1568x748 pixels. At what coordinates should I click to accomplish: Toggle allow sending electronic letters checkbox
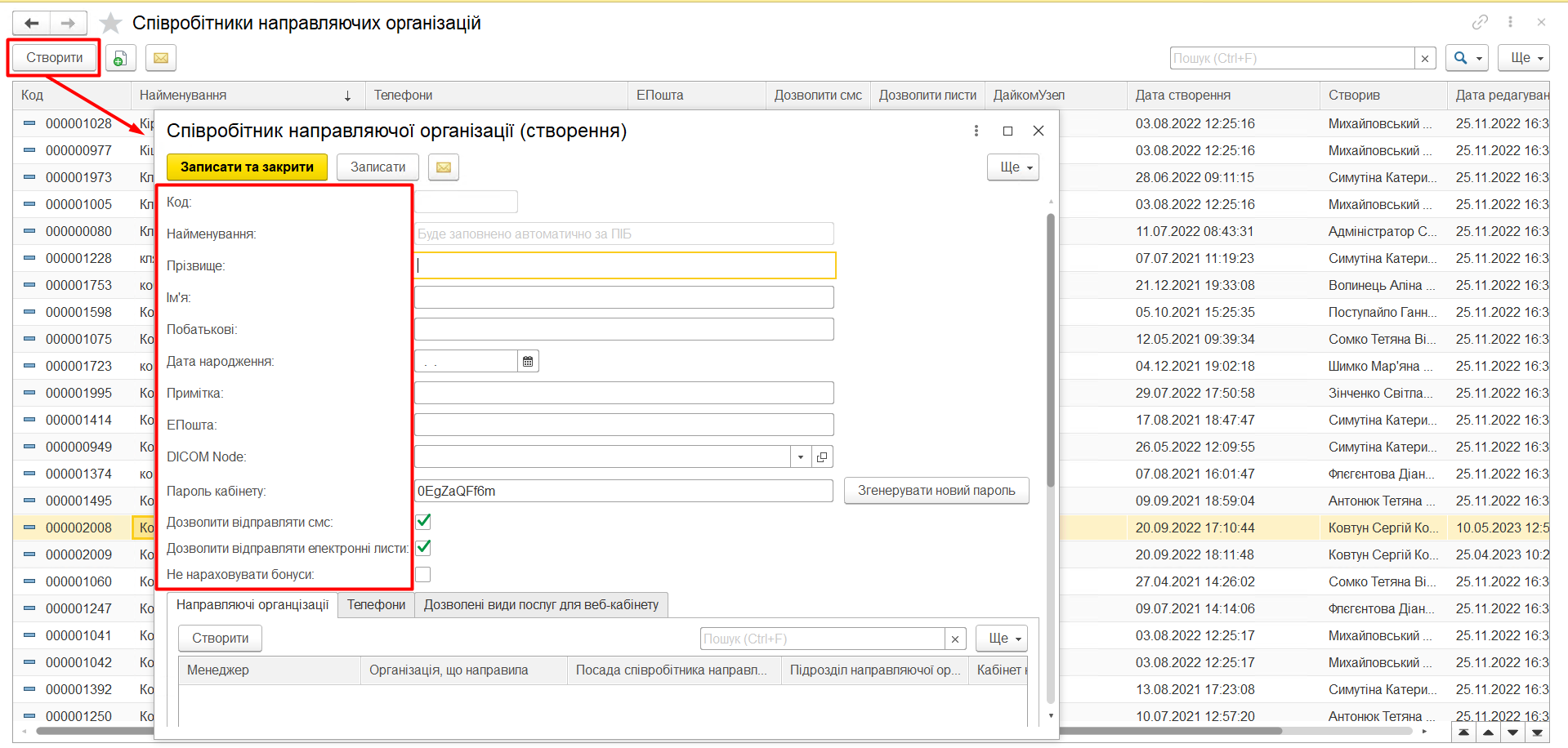tap(423, 548)
